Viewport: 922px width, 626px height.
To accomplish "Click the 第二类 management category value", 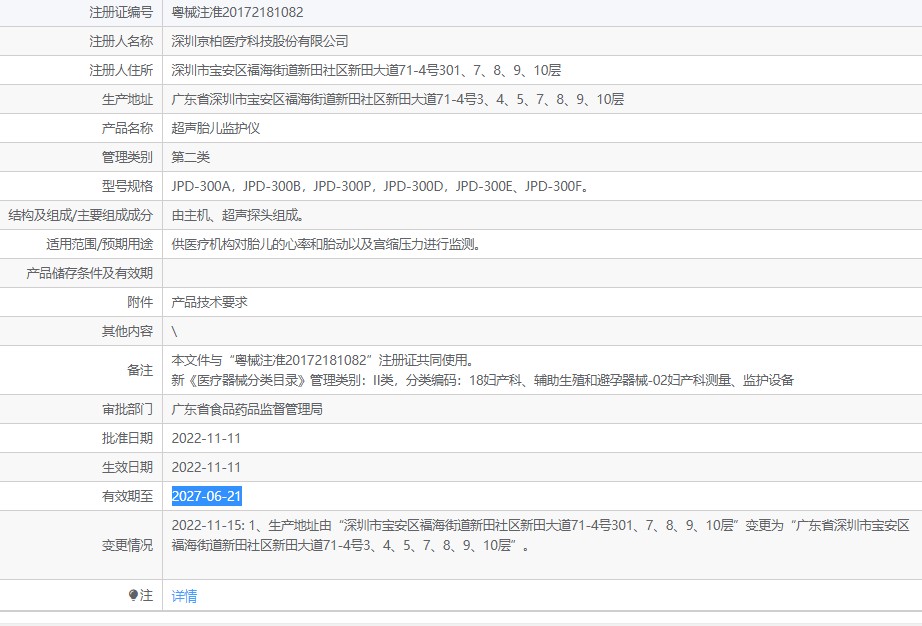I will click(x=191, y=157).
